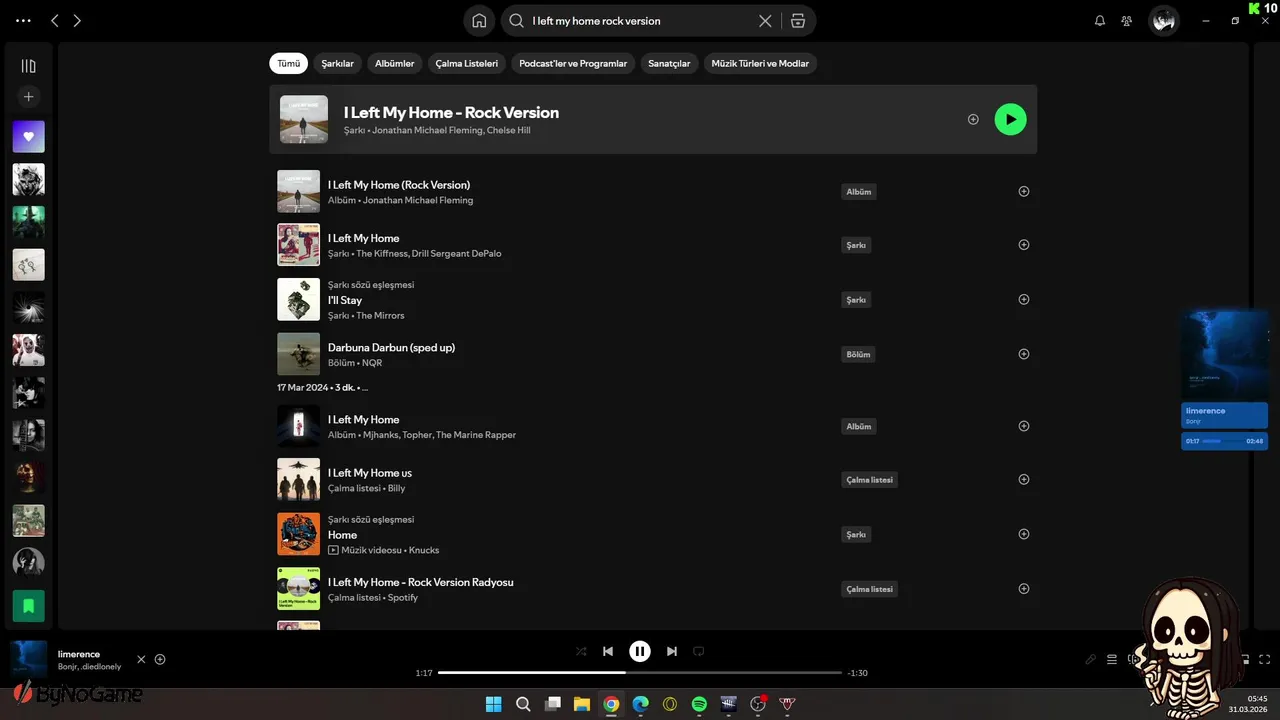Save Home by Knucks

tap(1023, 534)
